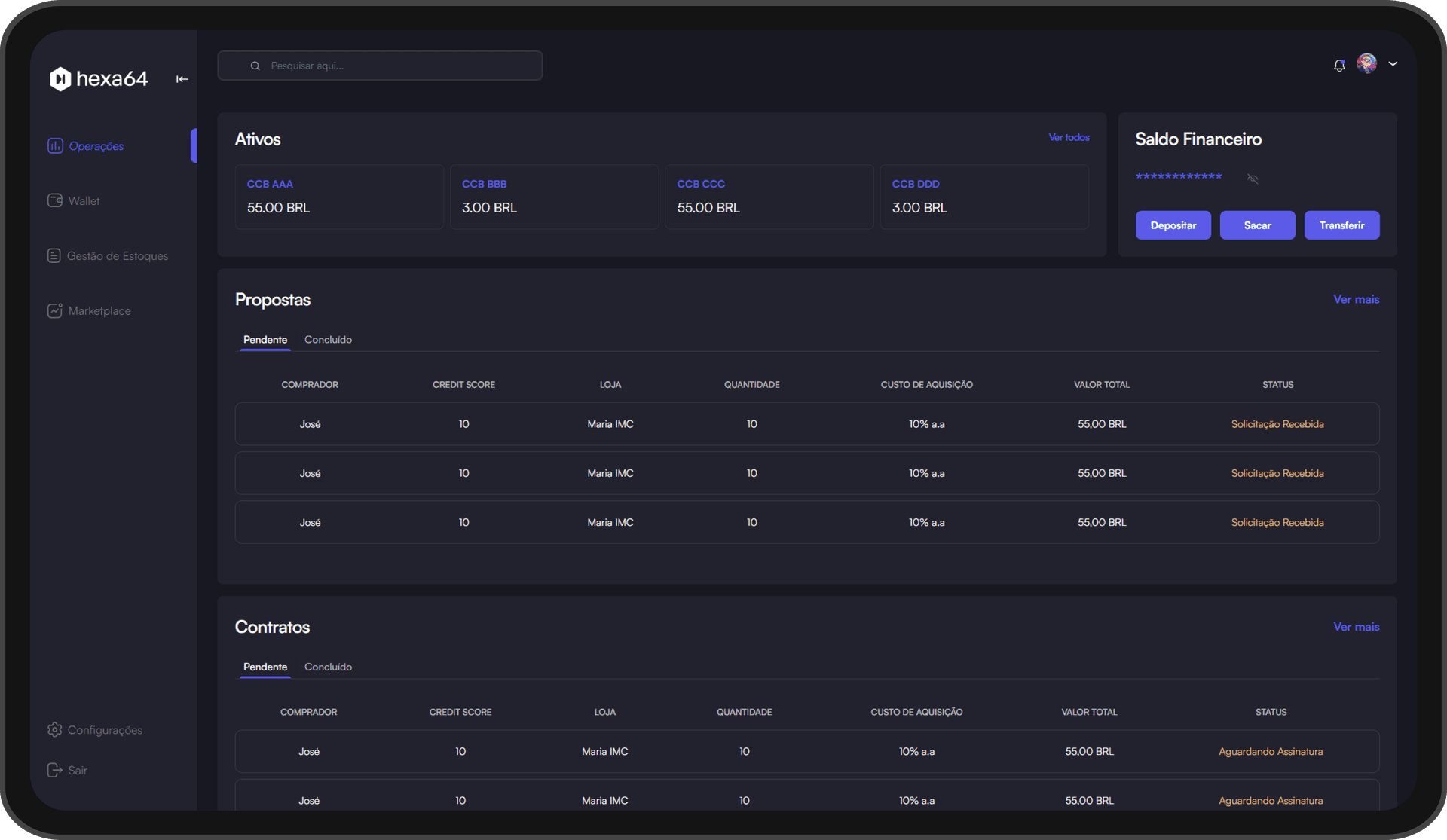1447x840 pixels.
Task: Expand the user account dropdown chevron
Action: [1393, 64]
